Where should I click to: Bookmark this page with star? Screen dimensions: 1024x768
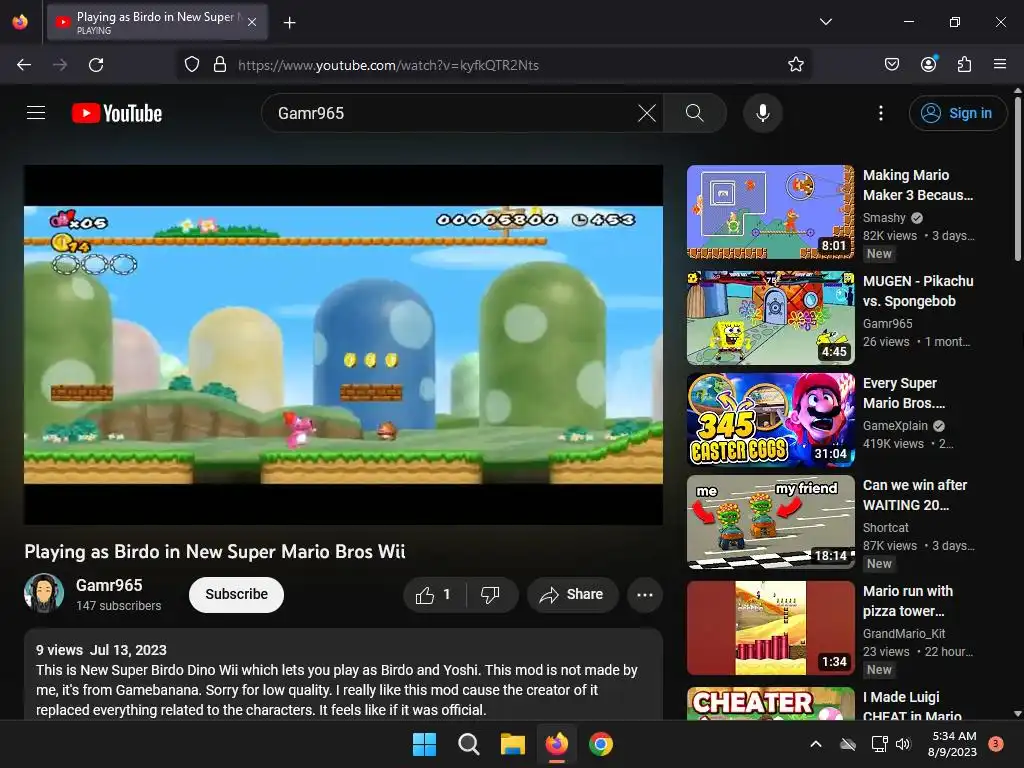coord(795,65)
